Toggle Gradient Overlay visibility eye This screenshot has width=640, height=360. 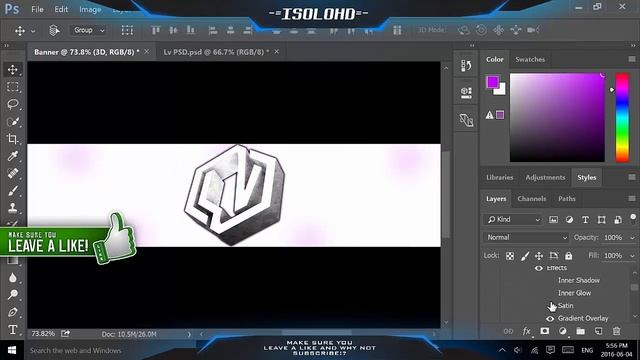[x=550, y=318]
